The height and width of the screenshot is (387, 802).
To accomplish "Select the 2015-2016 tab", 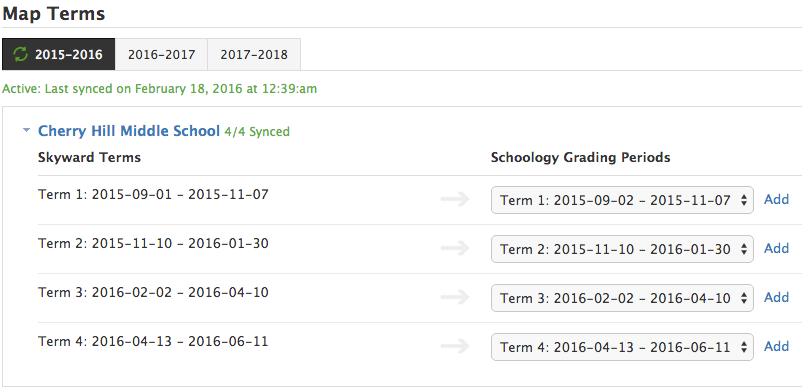I will pyautogui.click(x=58, y=54).
